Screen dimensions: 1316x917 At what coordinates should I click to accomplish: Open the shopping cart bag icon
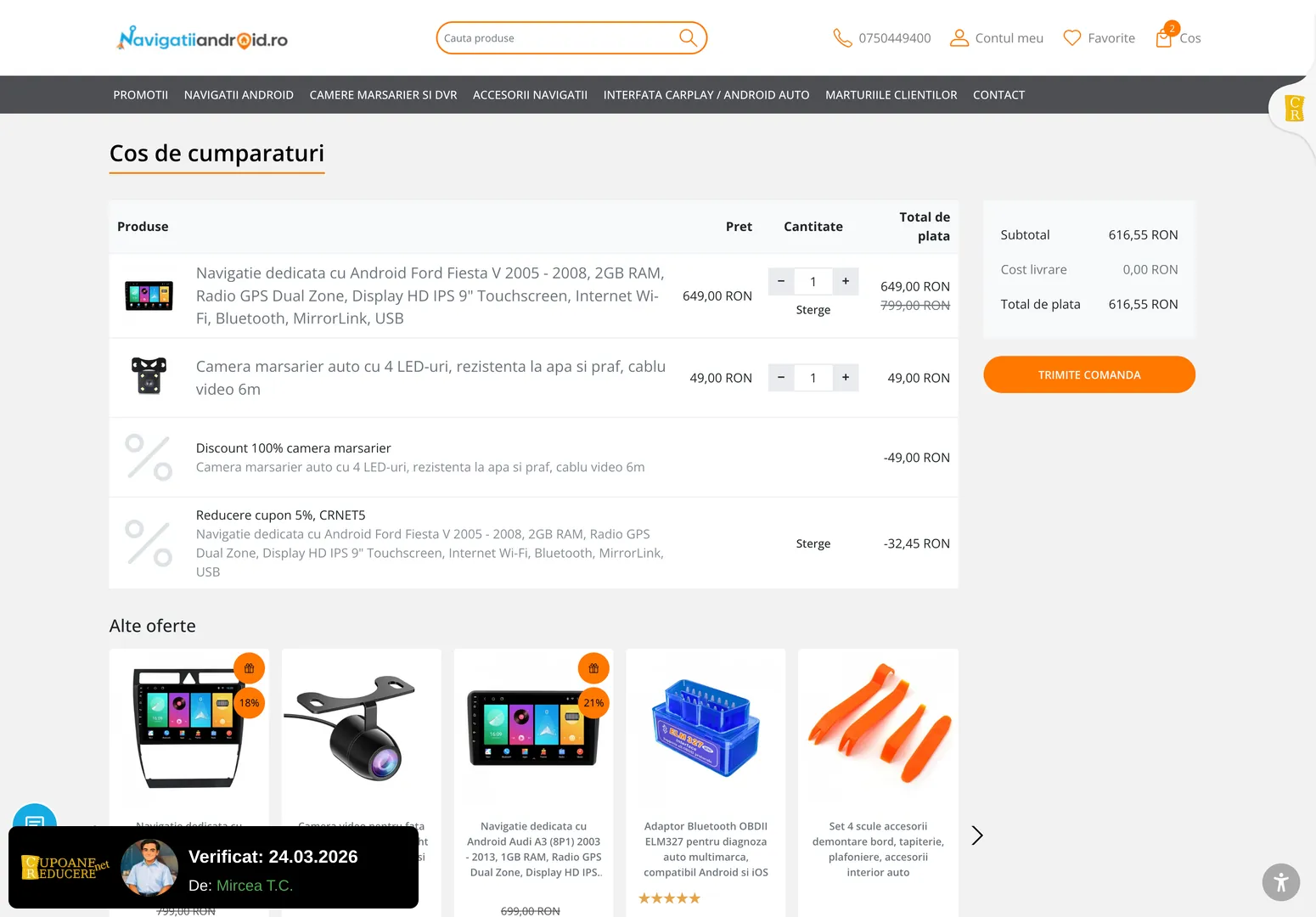pos(1164,38)
